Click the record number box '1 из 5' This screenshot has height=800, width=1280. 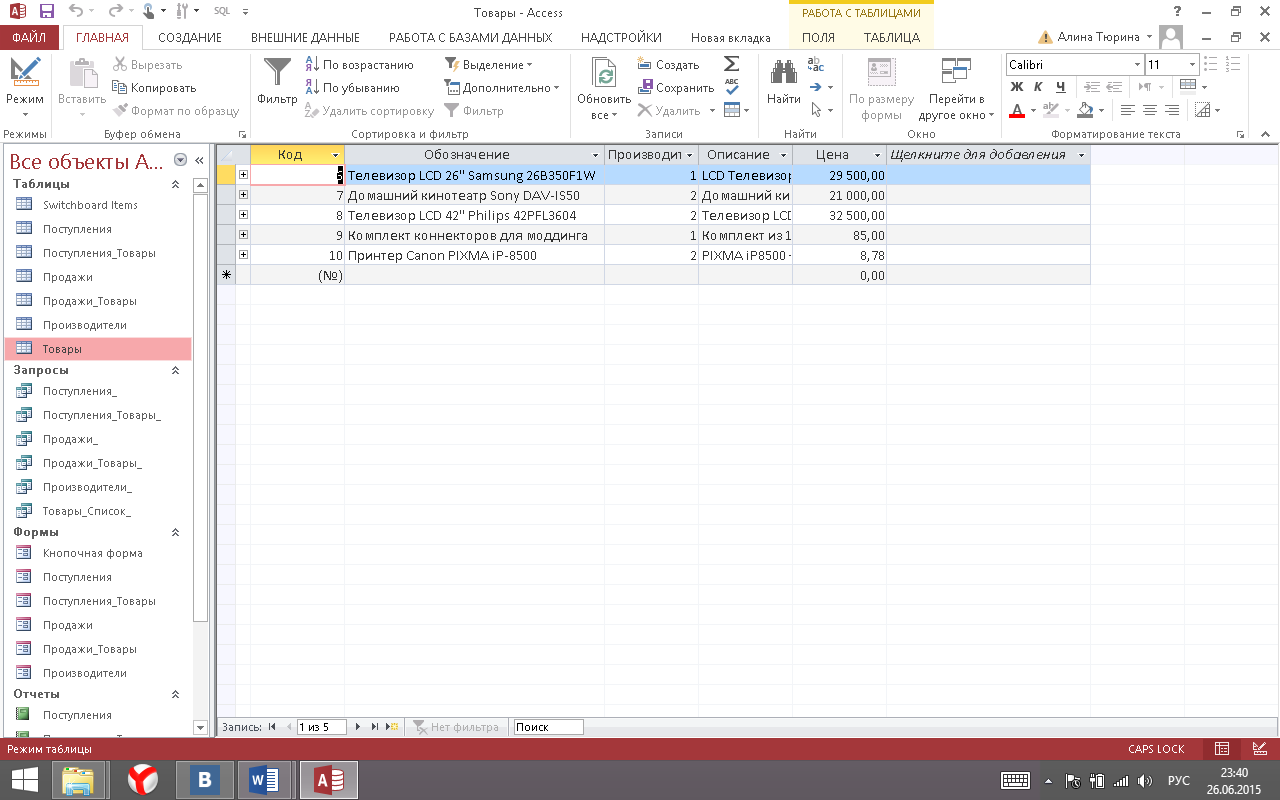pyautogui.click(x=320, y=727)
